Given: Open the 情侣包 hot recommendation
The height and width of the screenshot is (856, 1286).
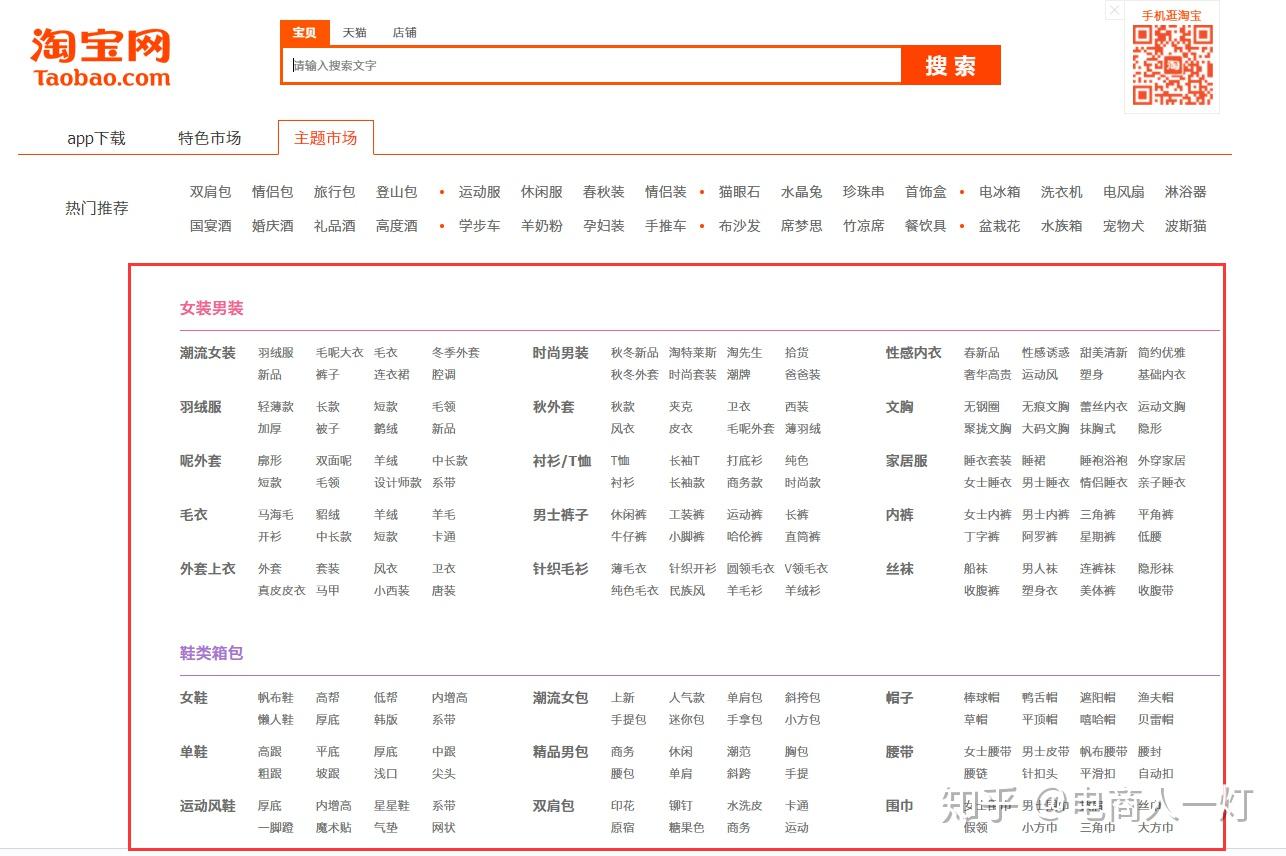Looking at the screenshot, I should click(273, 192).
